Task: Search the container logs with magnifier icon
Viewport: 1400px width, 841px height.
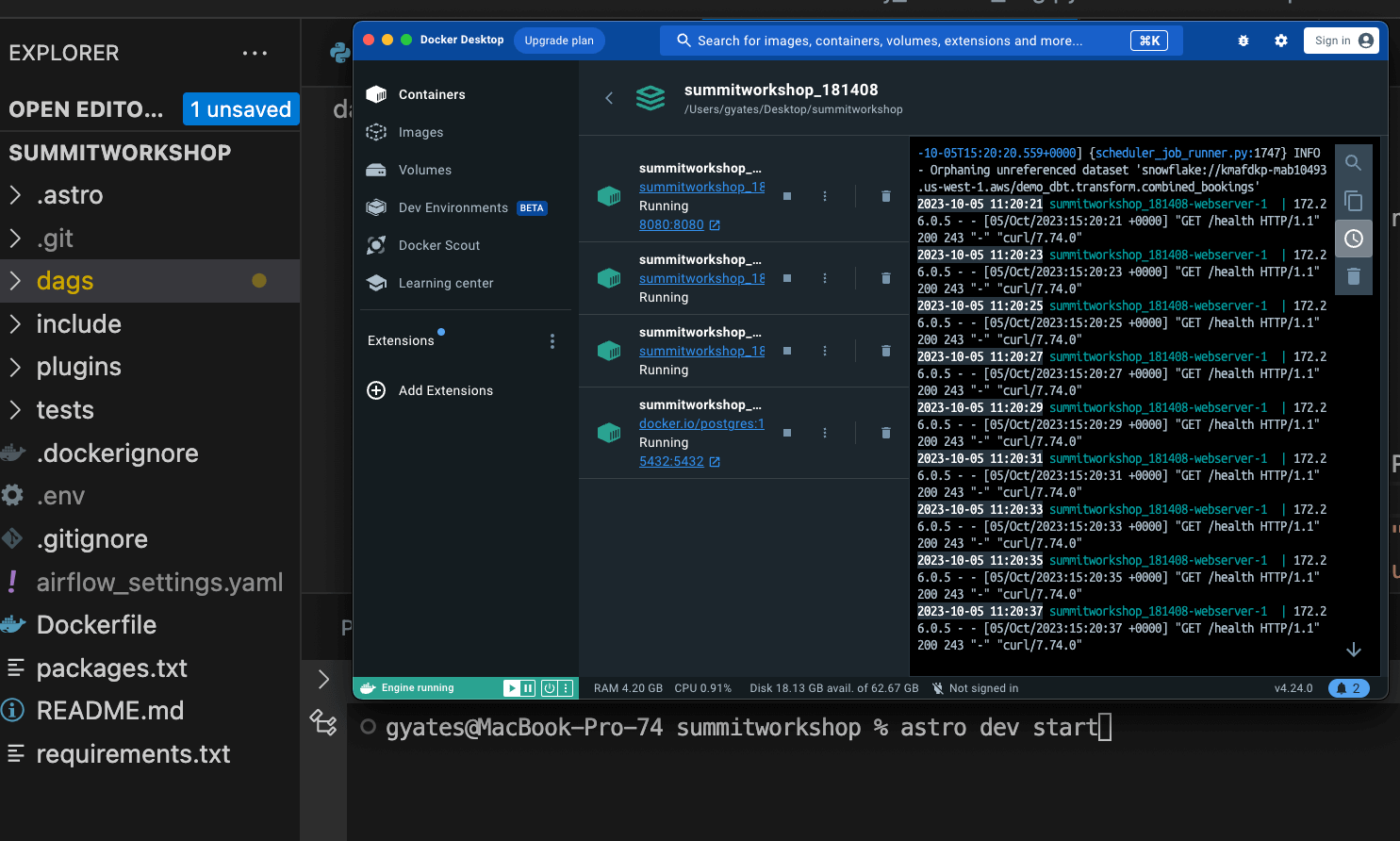Action: pyautogui.click(x=1353, y=163)
